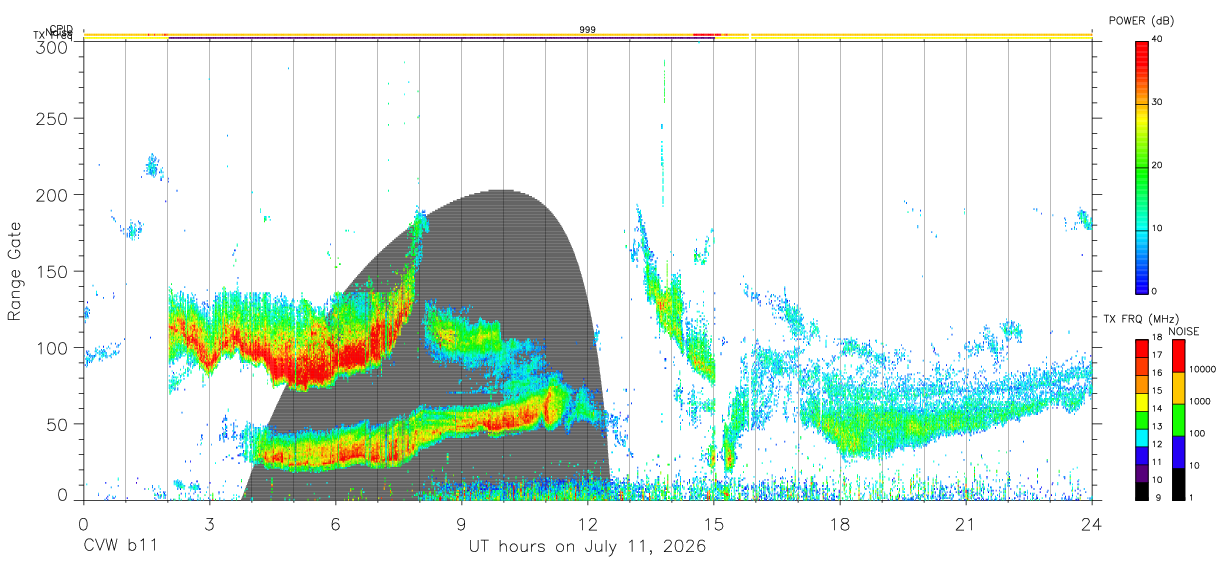This screenshot has height=567, width=1228.
Task: Click the 20 tick on the POWER colorbar
Action: [x=1157, y=165]
